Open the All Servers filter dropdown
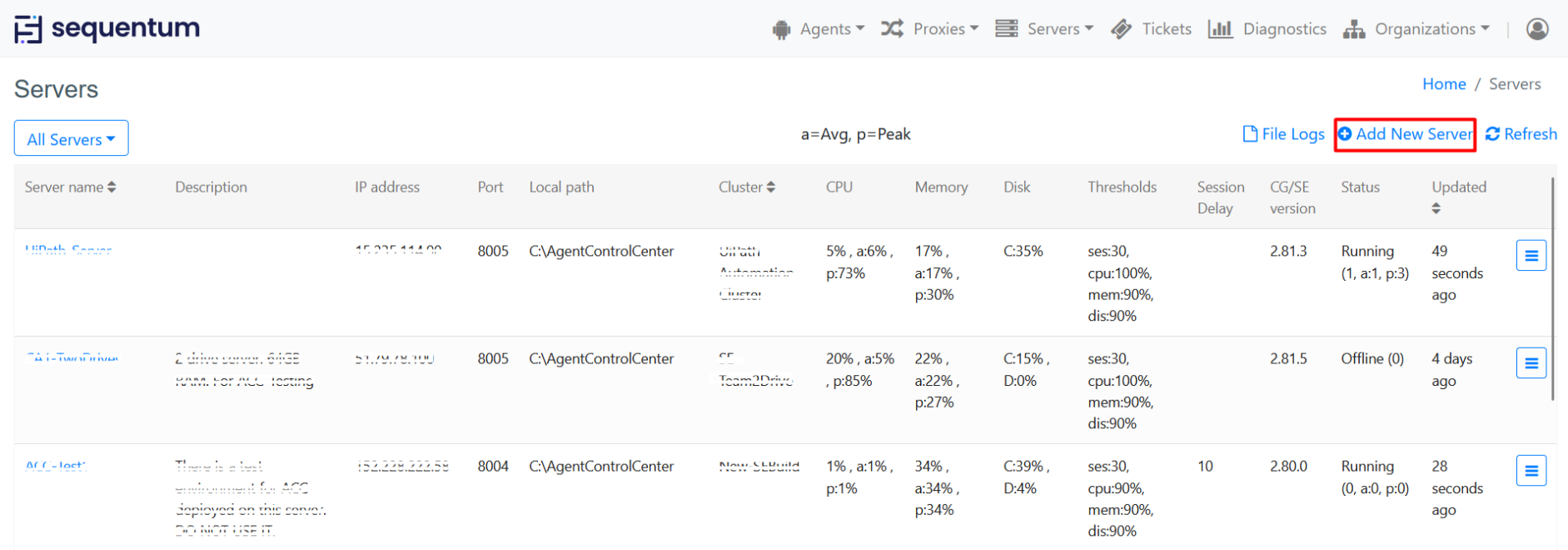 click(72, 139)
